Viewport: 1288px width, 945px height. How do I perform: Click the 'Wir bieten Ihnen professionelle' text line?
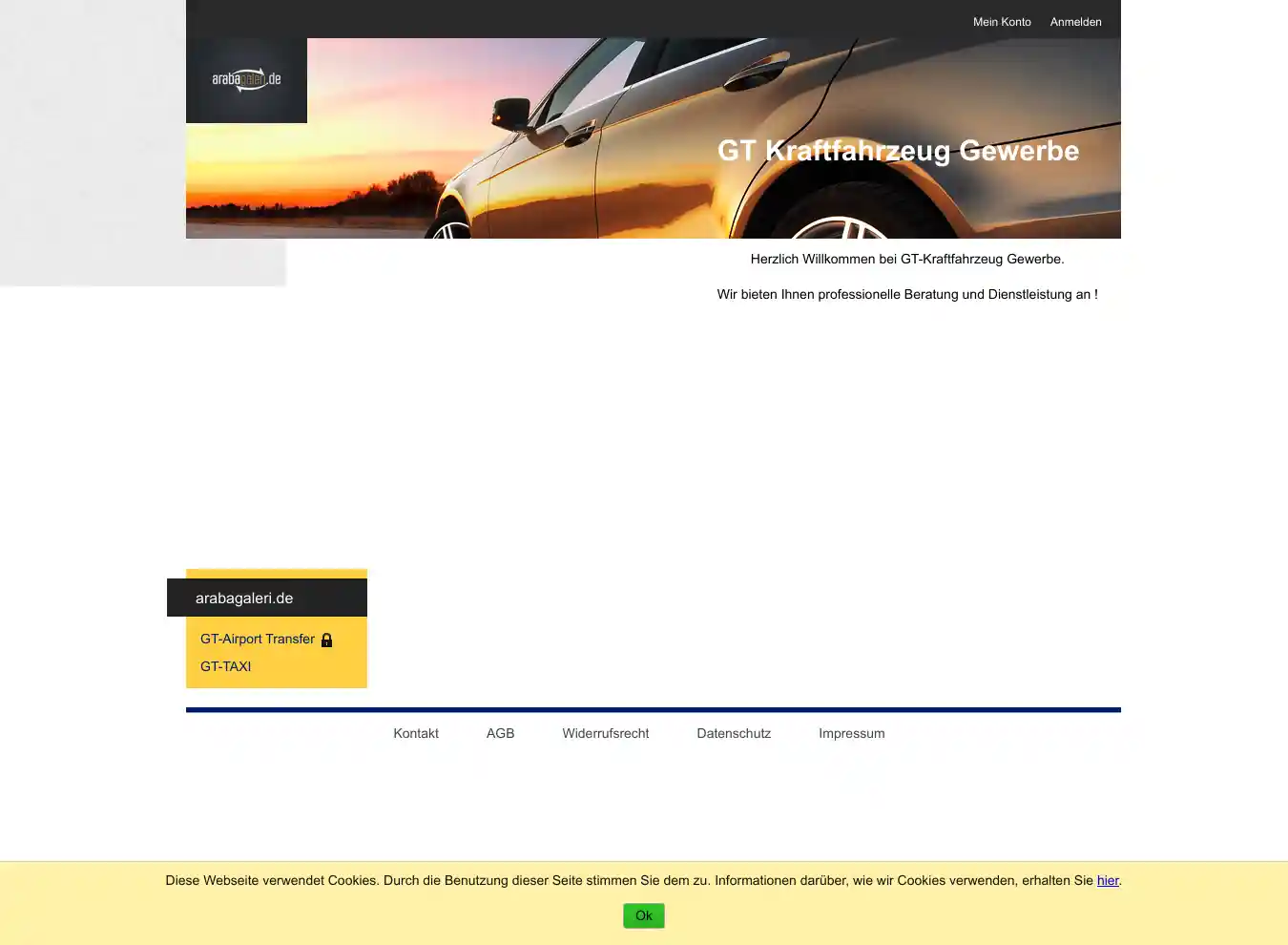click(x=906, y=295)
